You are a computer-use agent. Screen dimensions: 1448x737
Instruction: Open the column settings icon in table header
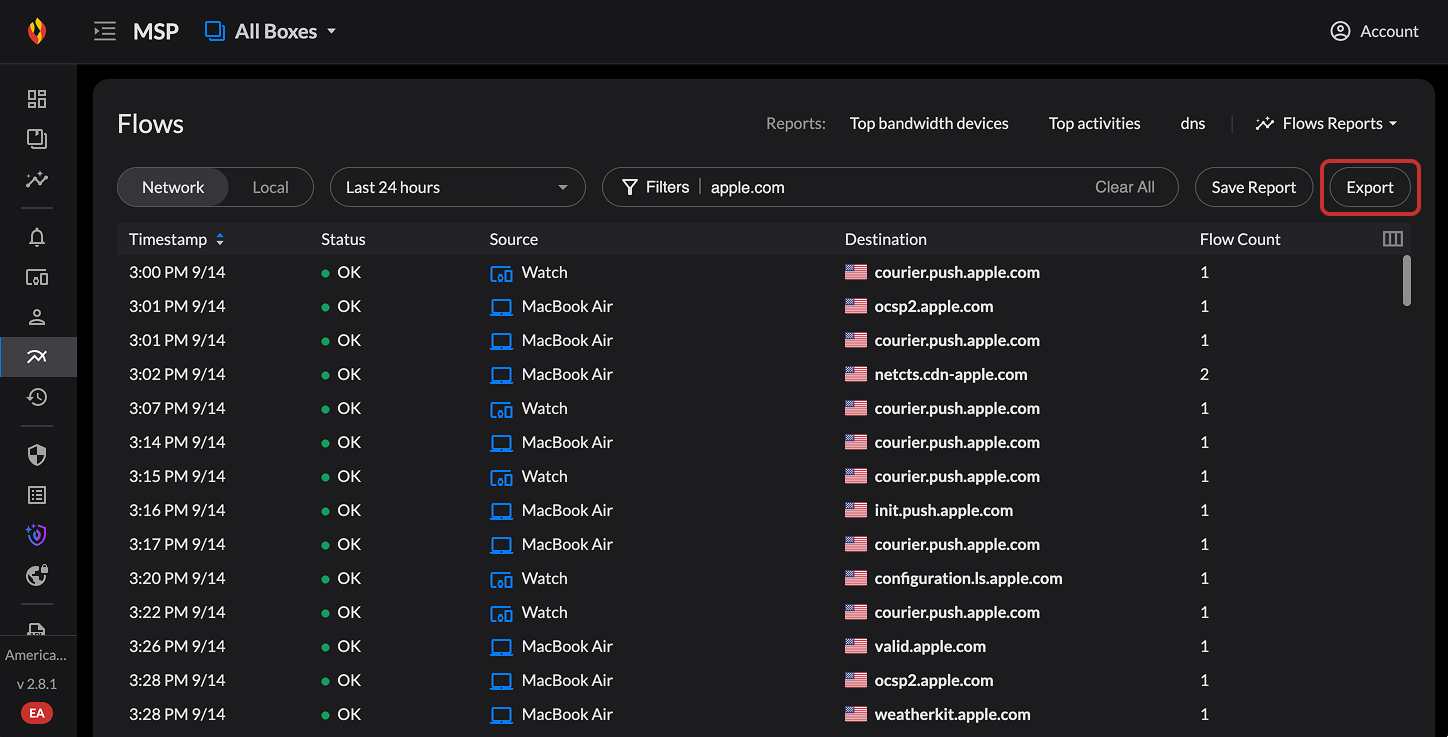click(x=1392, y=239)
